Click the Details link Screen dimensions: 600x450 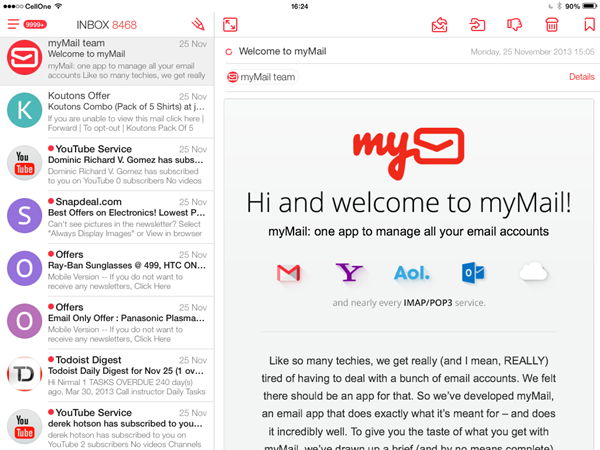tap(582, 77)
